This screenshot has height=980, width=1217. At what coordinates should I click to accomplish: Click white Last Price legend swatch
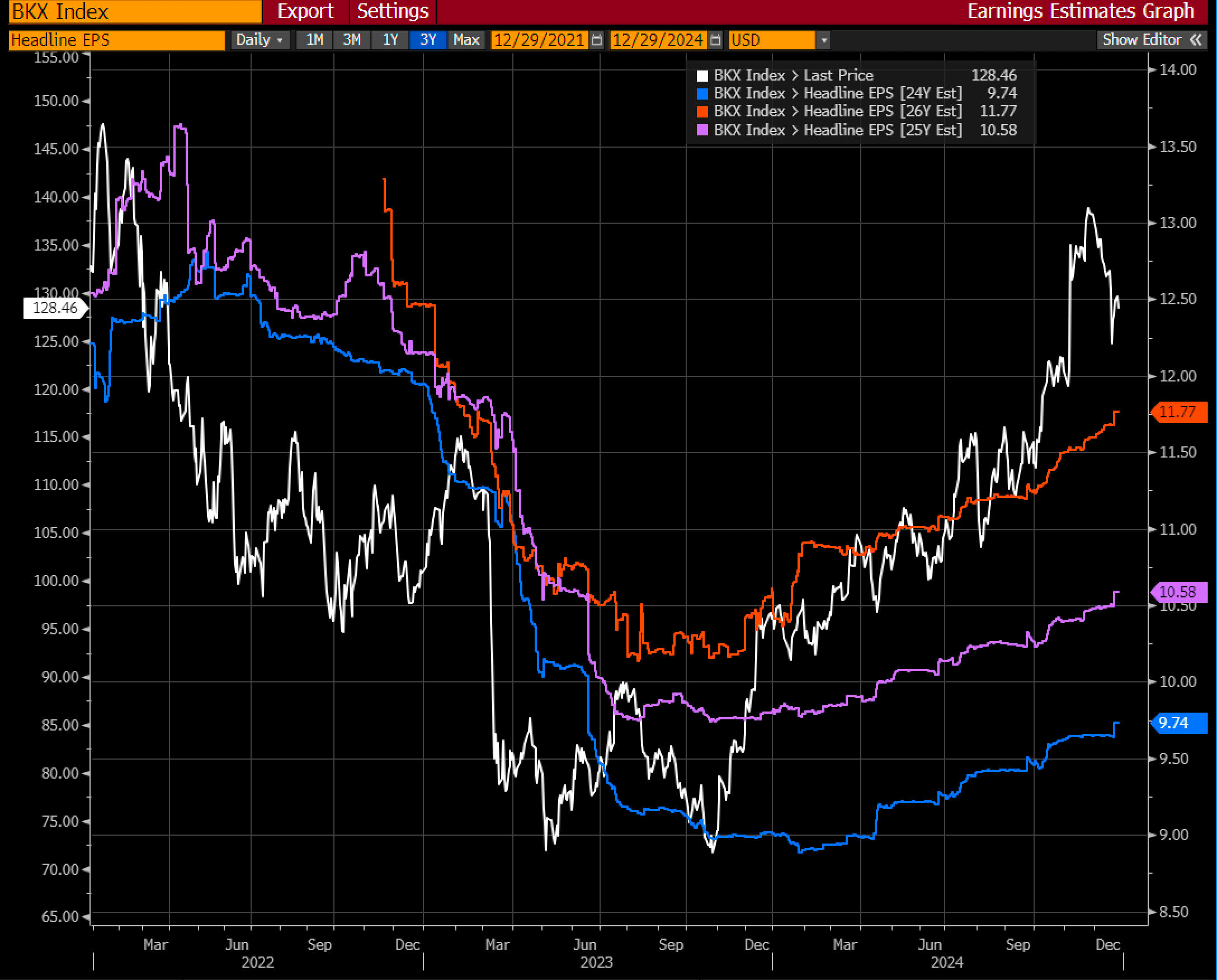(702, 76)
